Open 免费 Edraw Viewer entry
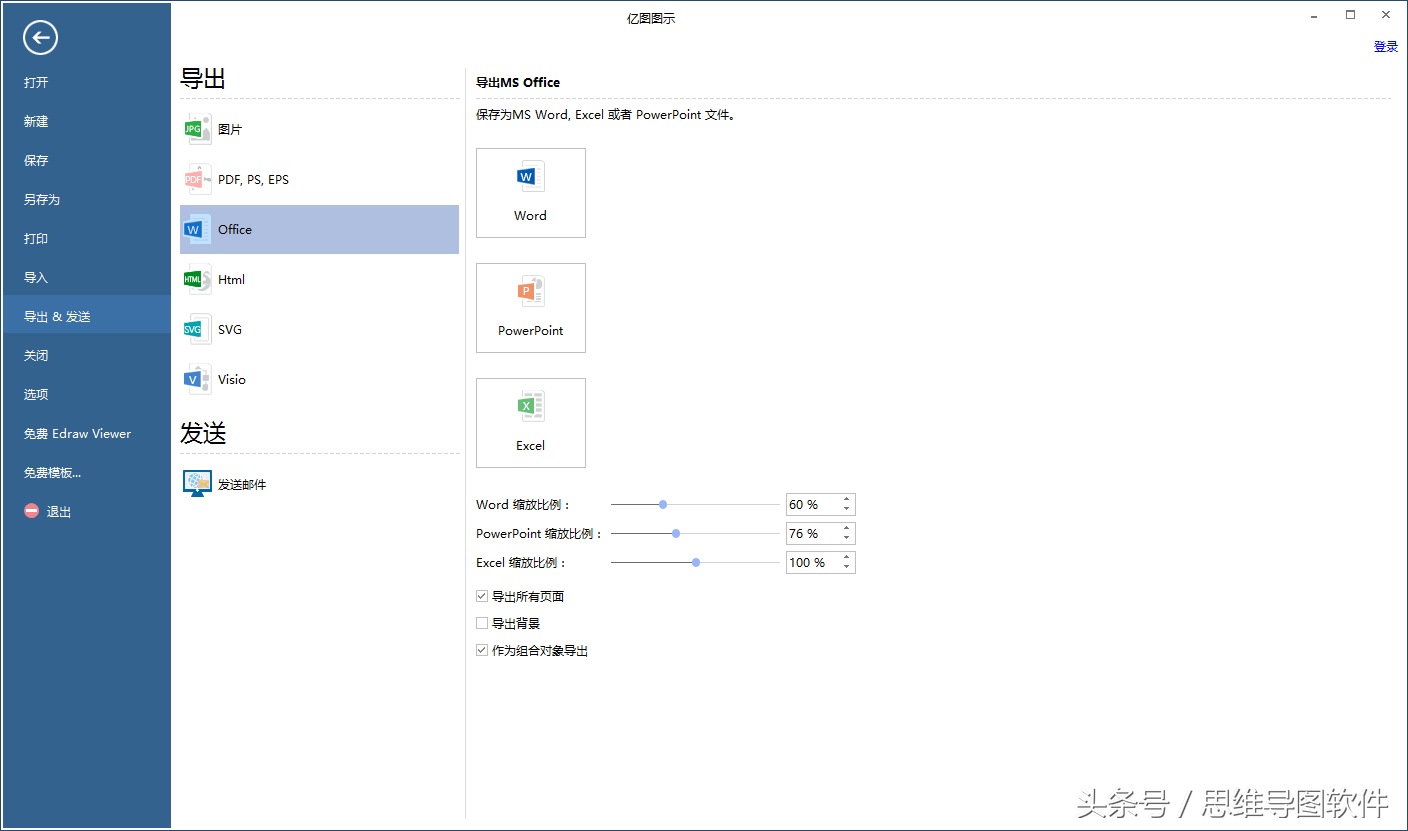 (86, 433)
